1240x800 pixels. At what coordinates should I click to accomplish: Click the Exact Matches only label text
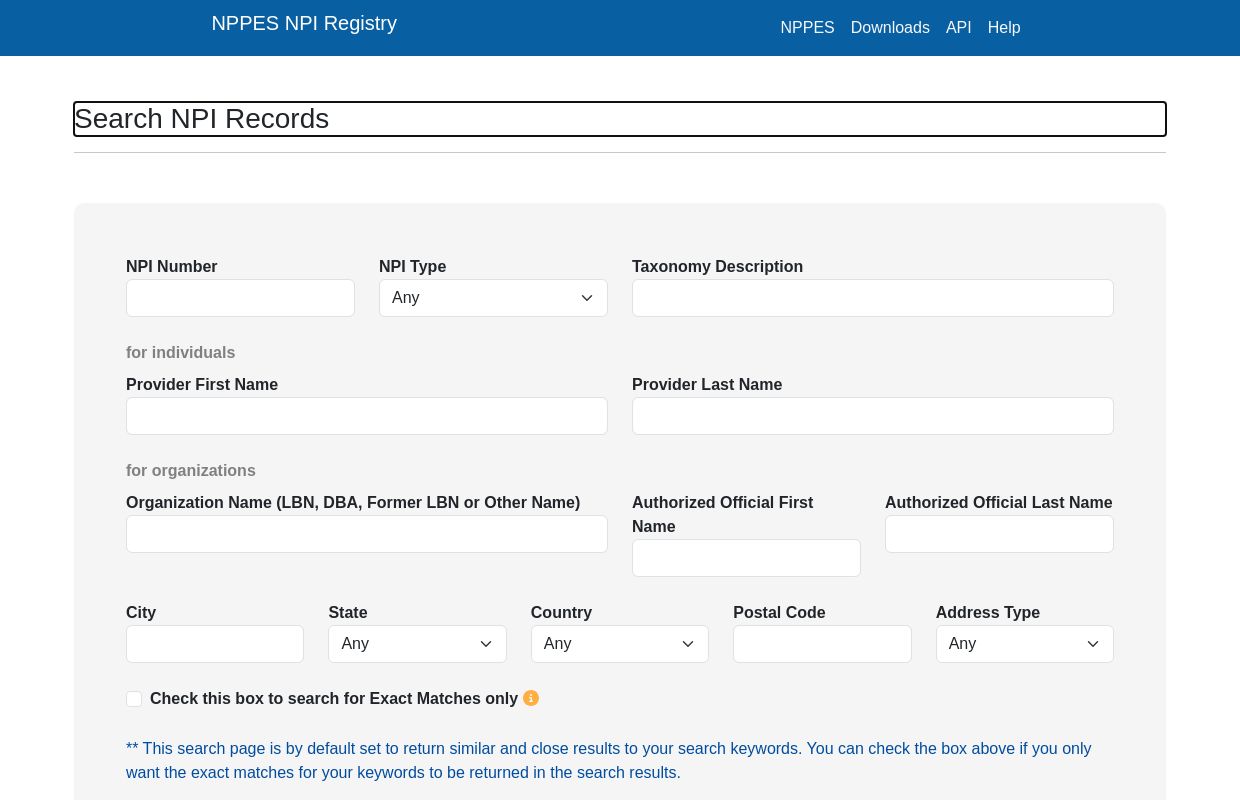point(334,699)
